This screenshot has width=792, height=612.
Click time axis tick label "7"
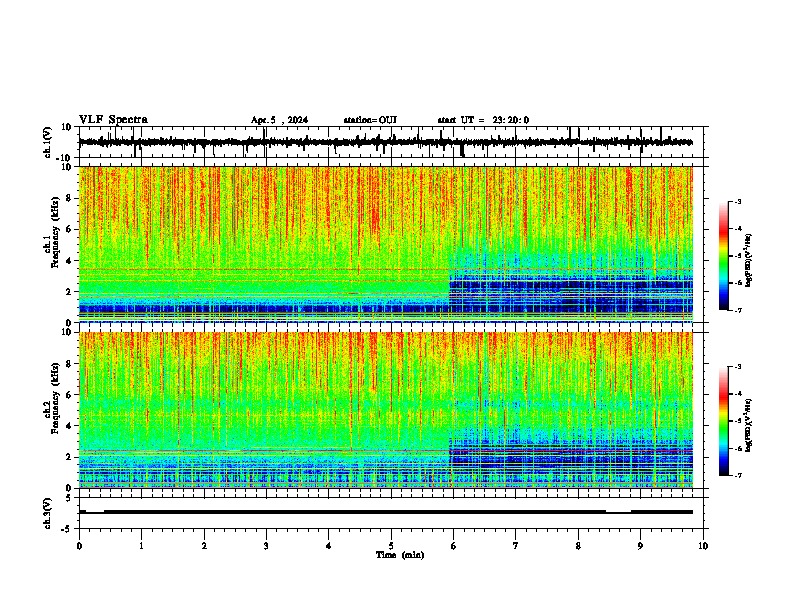[x=516, y=546]
